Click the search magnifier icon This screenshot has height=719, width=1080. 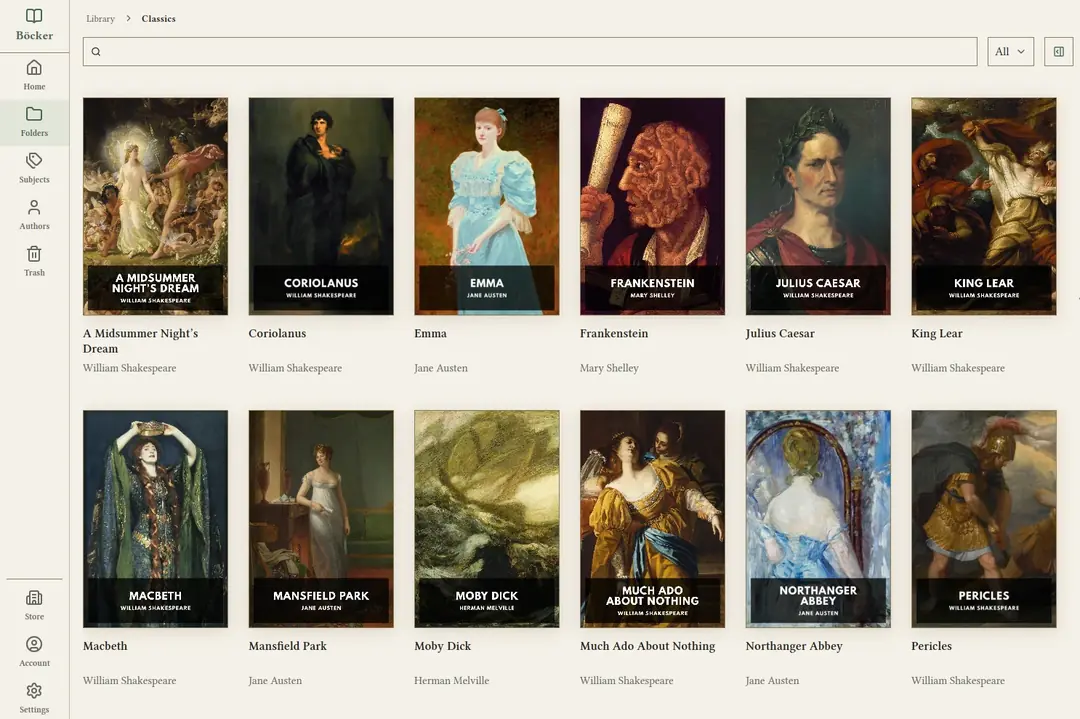tap(96, 52)
